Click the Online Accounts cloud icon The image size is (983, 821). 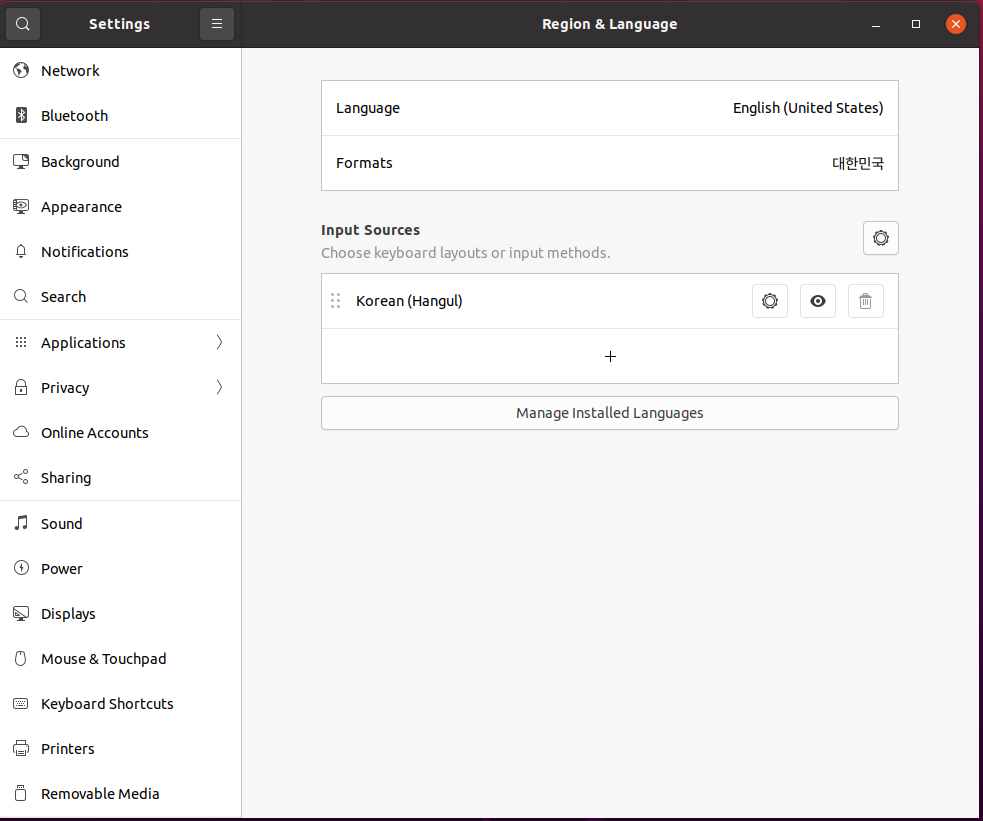[21, 432]
